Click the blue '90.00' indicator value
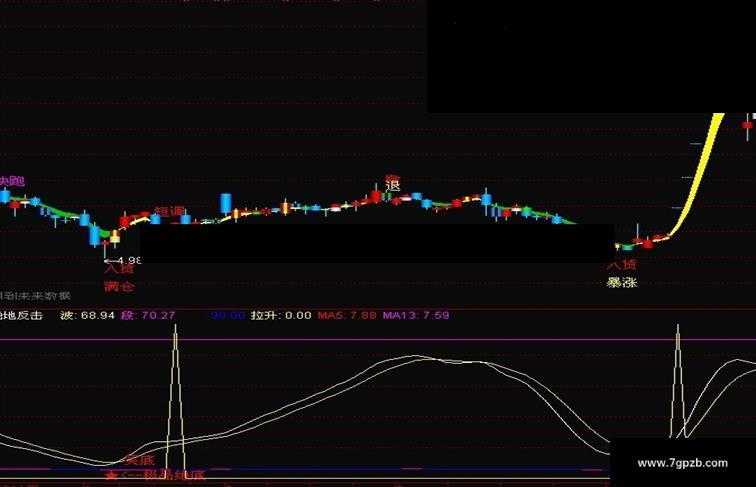Screen dimensions: 756x487 pos(228,315)
